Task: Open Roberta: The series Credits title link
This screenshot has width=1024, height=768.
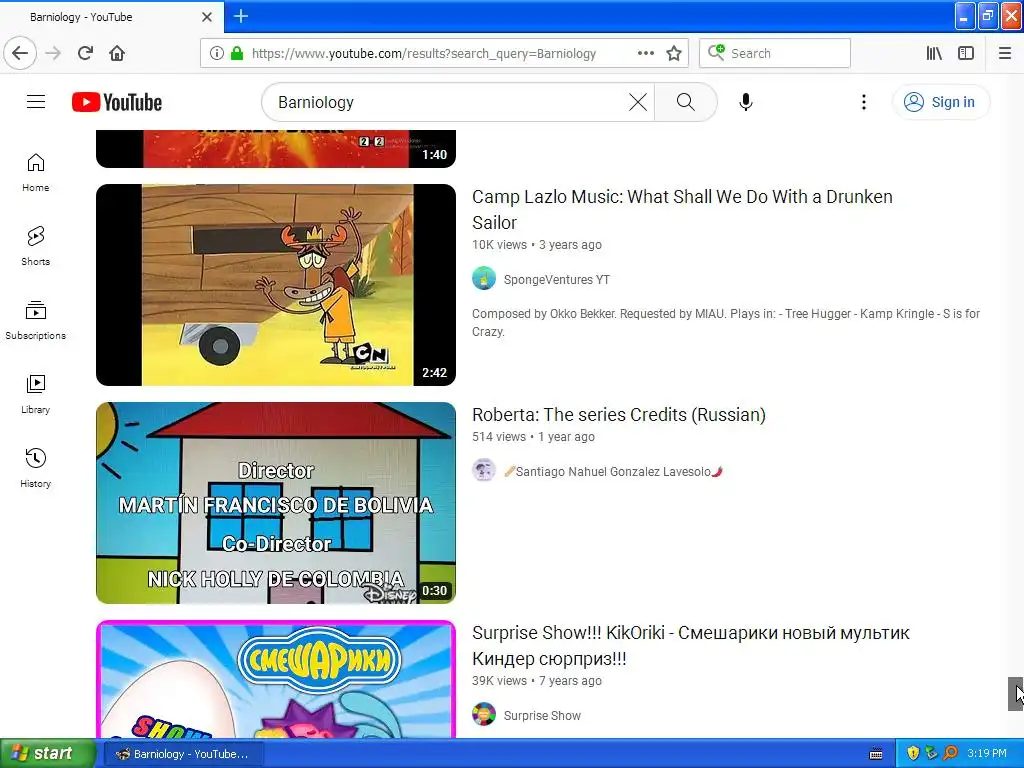Action: click(618, 415)
